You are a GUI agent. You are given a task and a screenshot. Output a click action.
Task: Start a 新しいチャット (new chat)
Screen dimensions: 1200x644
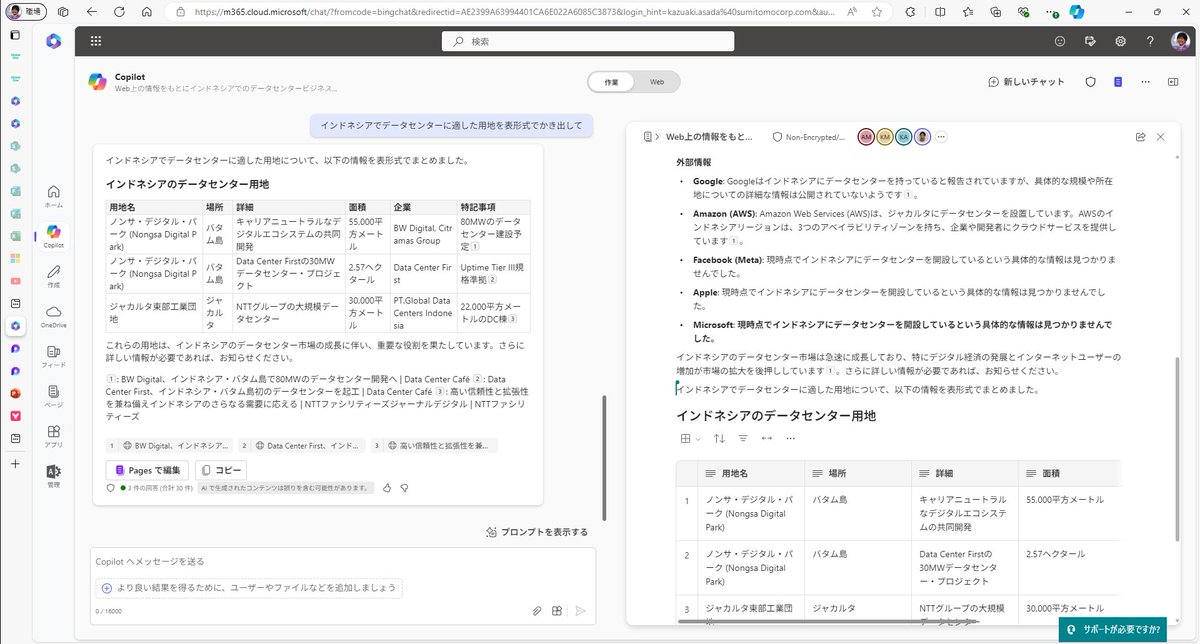(x=1026, y=82)
